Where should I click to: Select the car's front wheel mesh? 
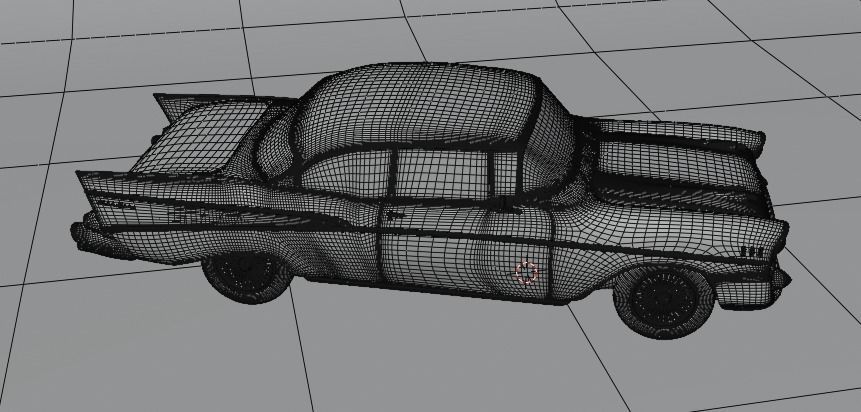click(664, 302)
